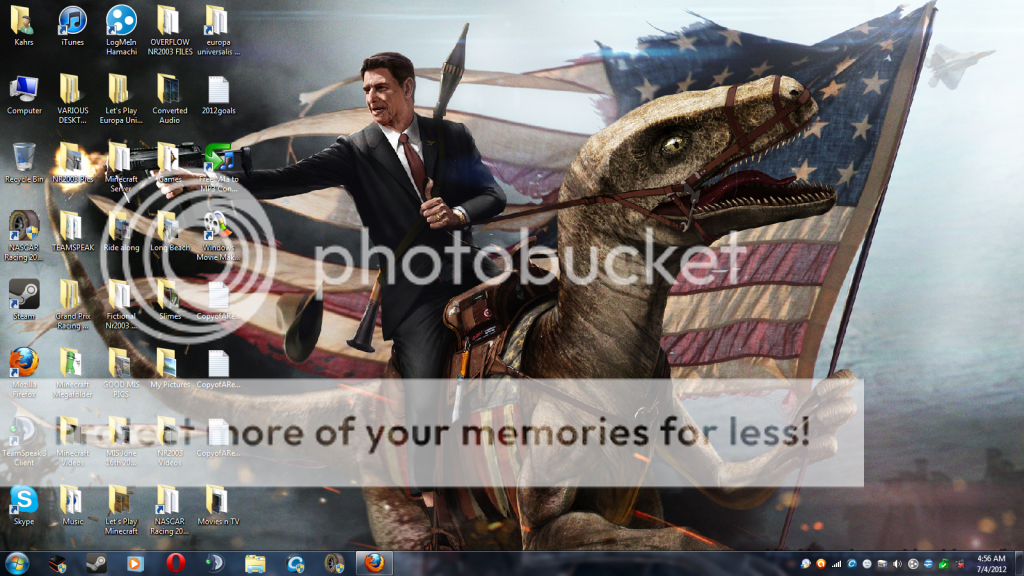Select the Minecraft Server folder

pyautogui.click(x=121, y=168)
